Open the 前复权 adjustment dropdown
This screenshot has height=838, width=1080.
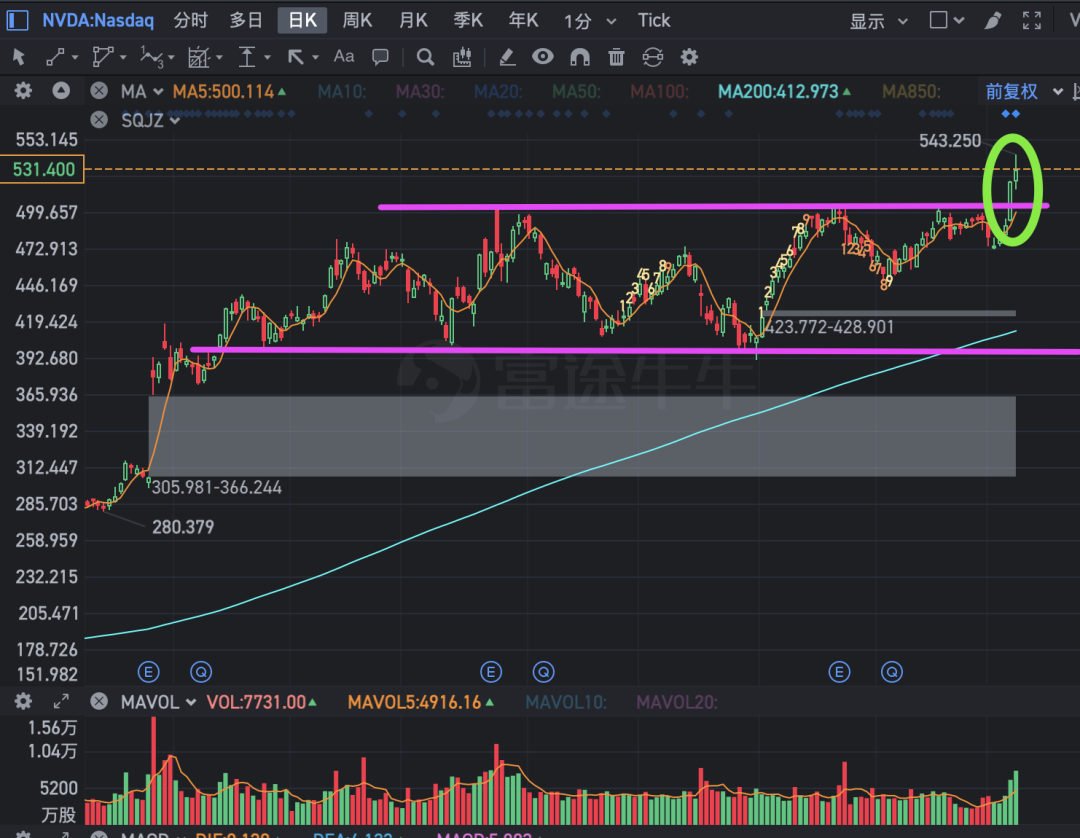point(1022,92)
